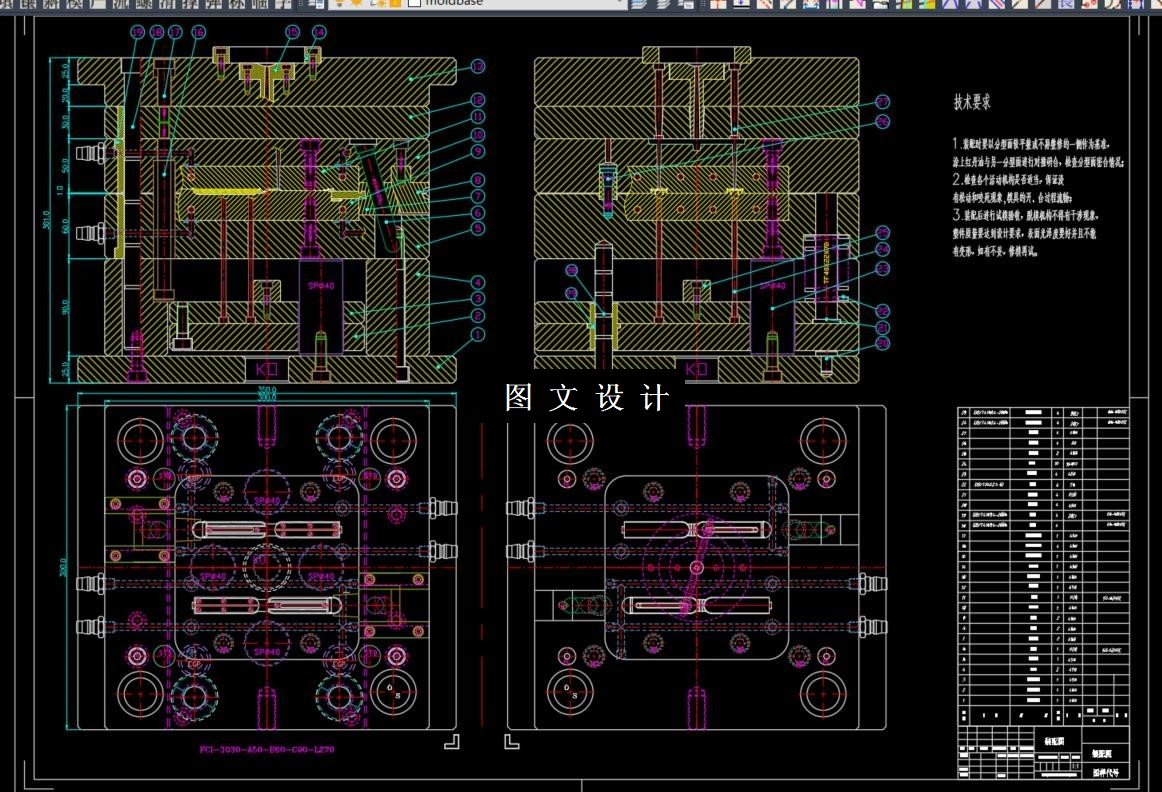Toggle the orange lock icon of the moldbase layer
Image resolution: width=1162 pixels, height=792 pixels.
(x=396, y=3)
